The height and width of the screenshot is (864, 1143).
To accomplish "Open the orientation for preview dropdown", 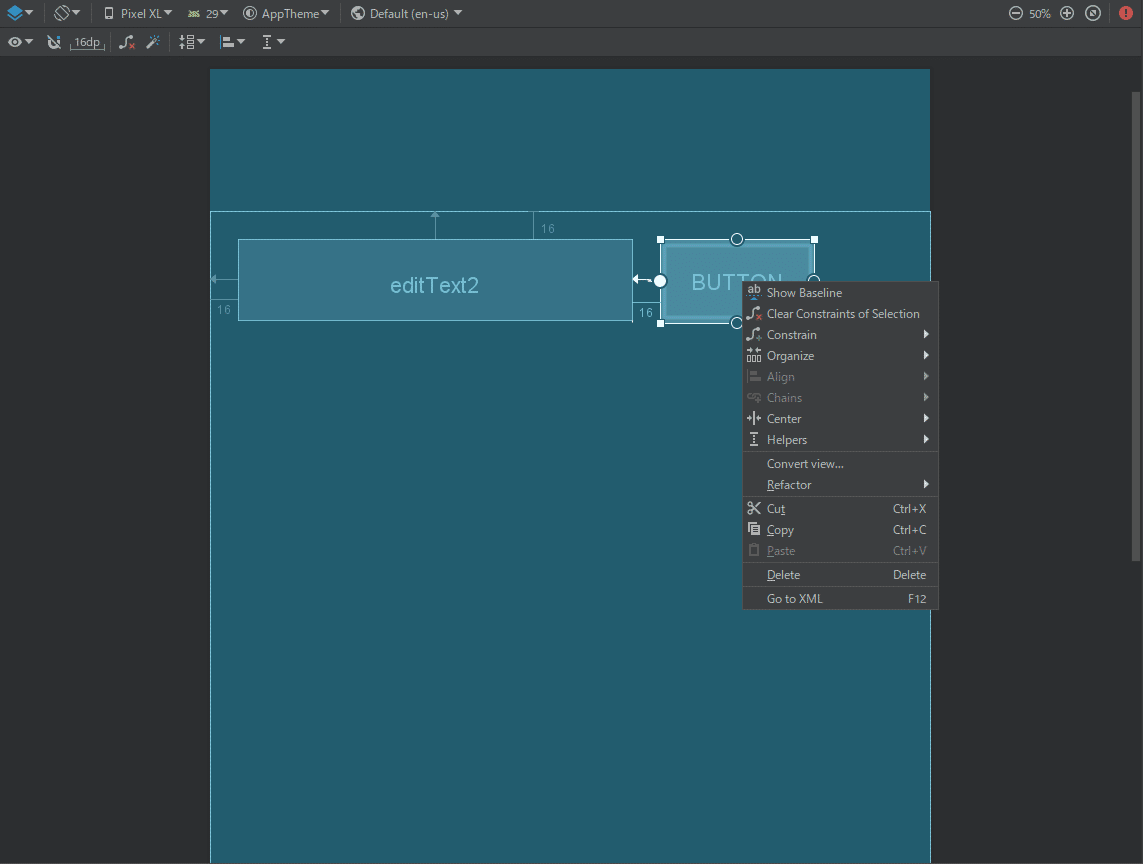I will [x=67, y=13].
